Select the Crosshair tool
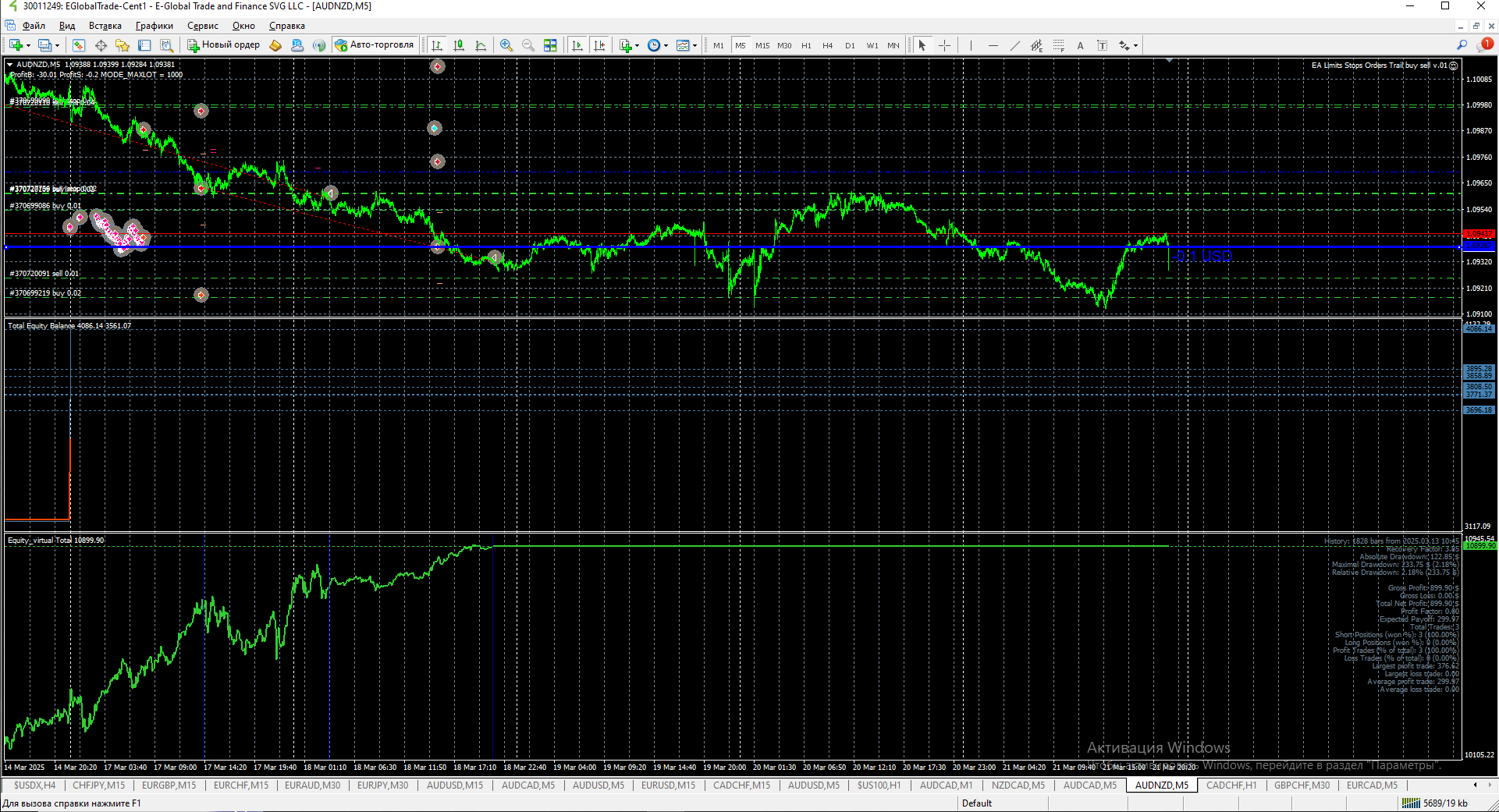Screen dimensions: 1499x812 (x=944, y=45)
